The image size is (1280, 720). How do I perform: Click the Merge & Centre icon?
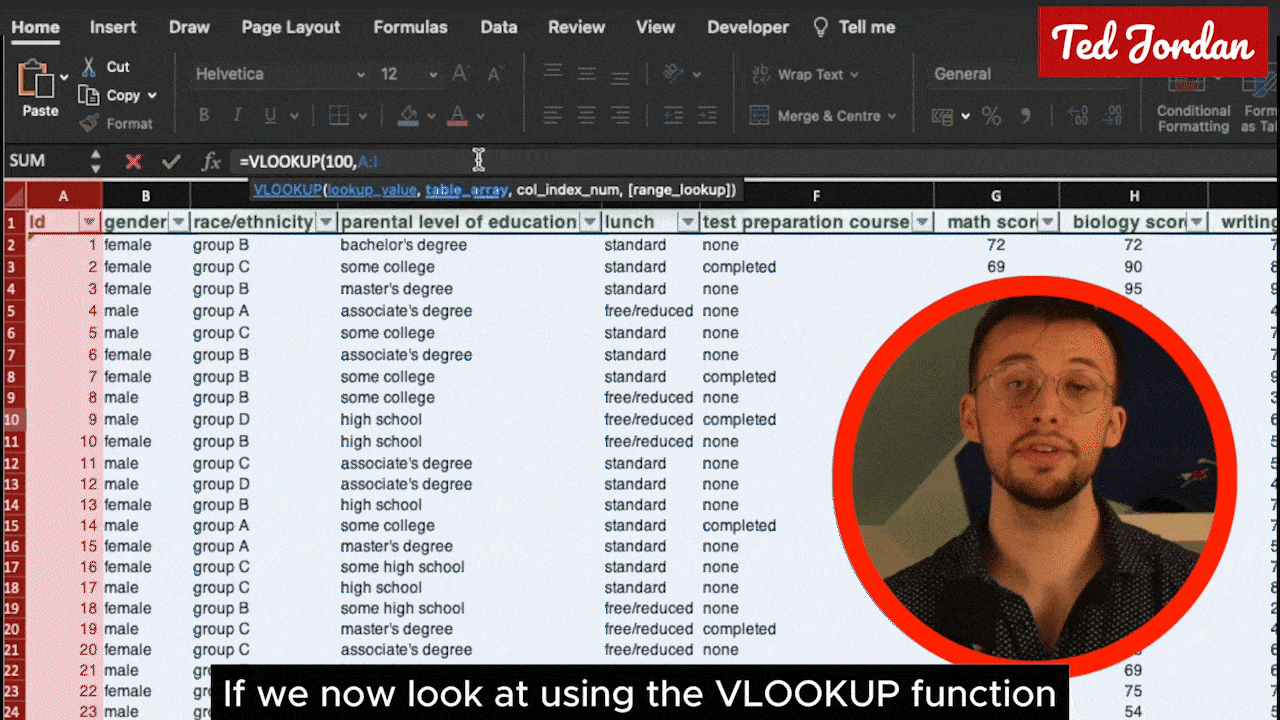click(760, 116)
